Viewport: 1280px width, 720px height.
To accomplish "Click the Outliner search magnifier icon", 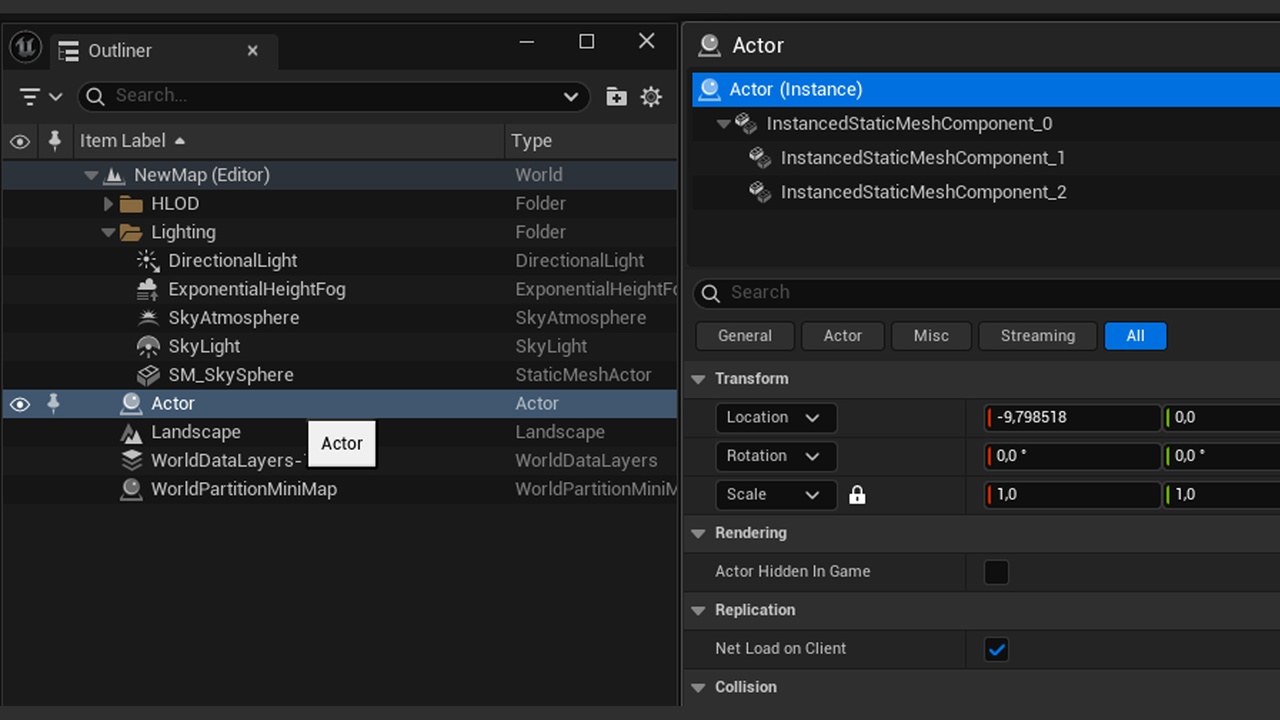I will pyautogui.click(x=95, y=96).
